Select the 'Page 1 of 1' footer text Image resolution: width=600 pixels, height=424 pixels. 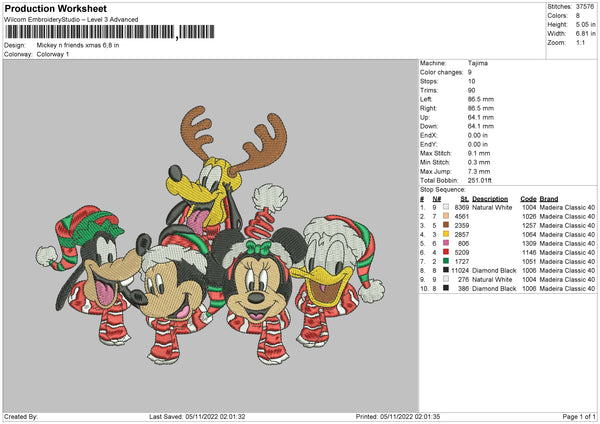(x=579, y=416)
